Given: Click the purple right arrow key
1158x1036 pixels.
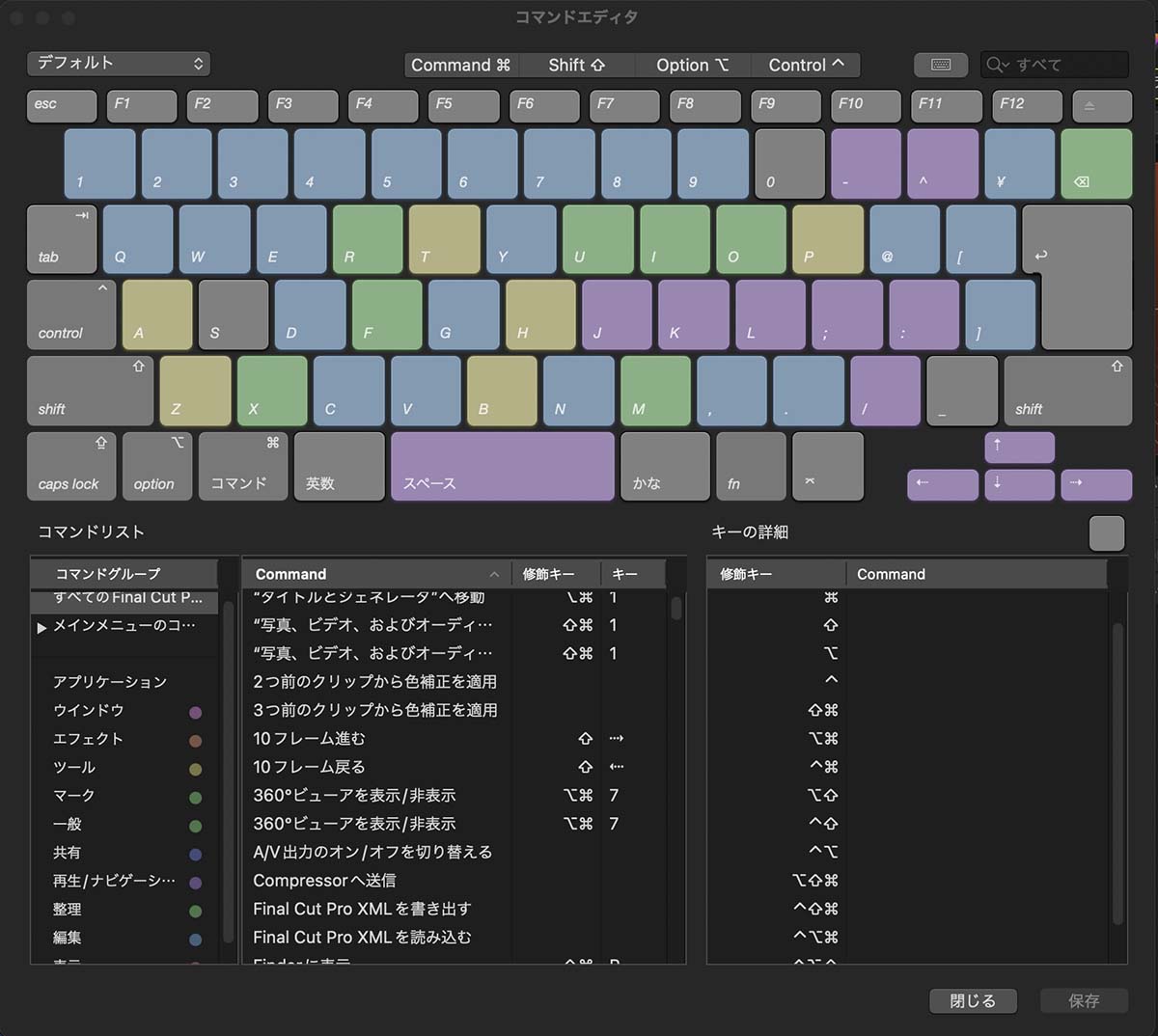Looking at the screenshot, I should [1096, 484].
